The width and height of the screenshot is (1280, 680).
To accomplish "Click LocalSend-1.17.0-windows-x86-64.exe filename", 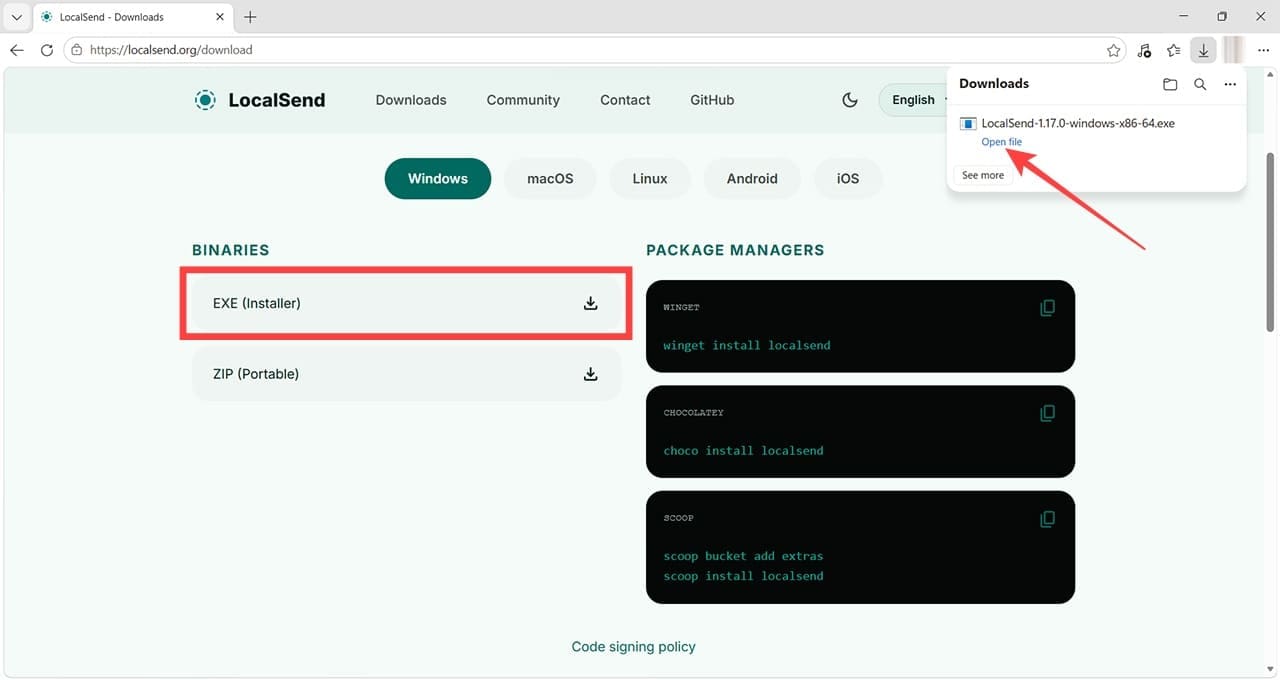I will 1078,124.
